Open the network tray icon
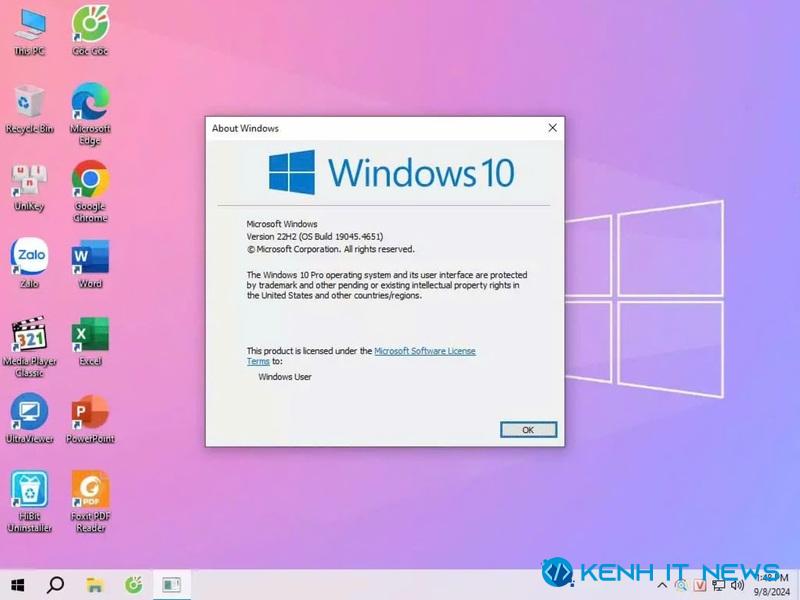Image resolution: width=800 pixels, height=600 pixels. [718, 586]
